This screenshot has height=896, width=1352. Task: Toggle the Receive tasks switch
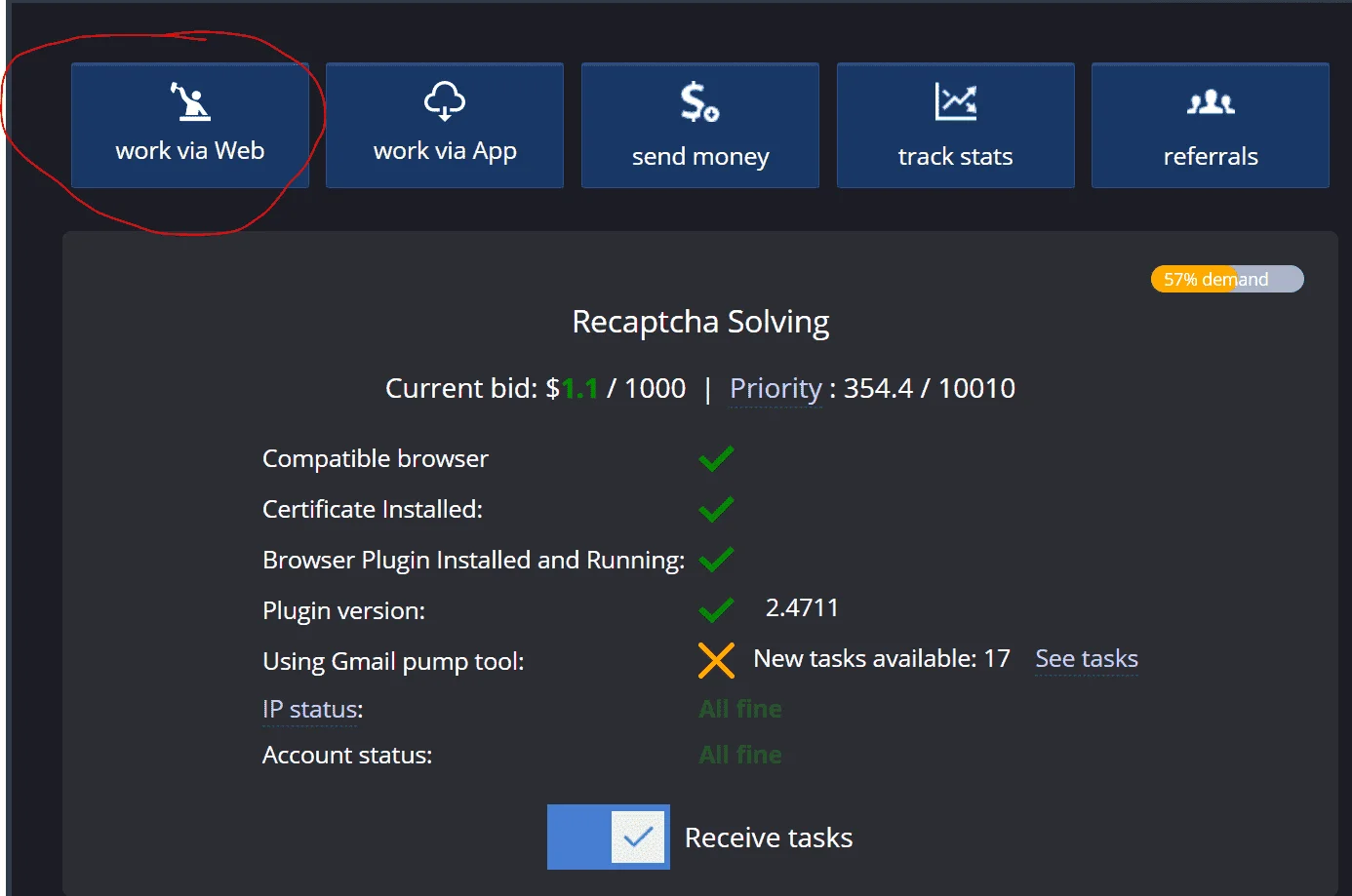pyautogui.click(x=609, y=837)
